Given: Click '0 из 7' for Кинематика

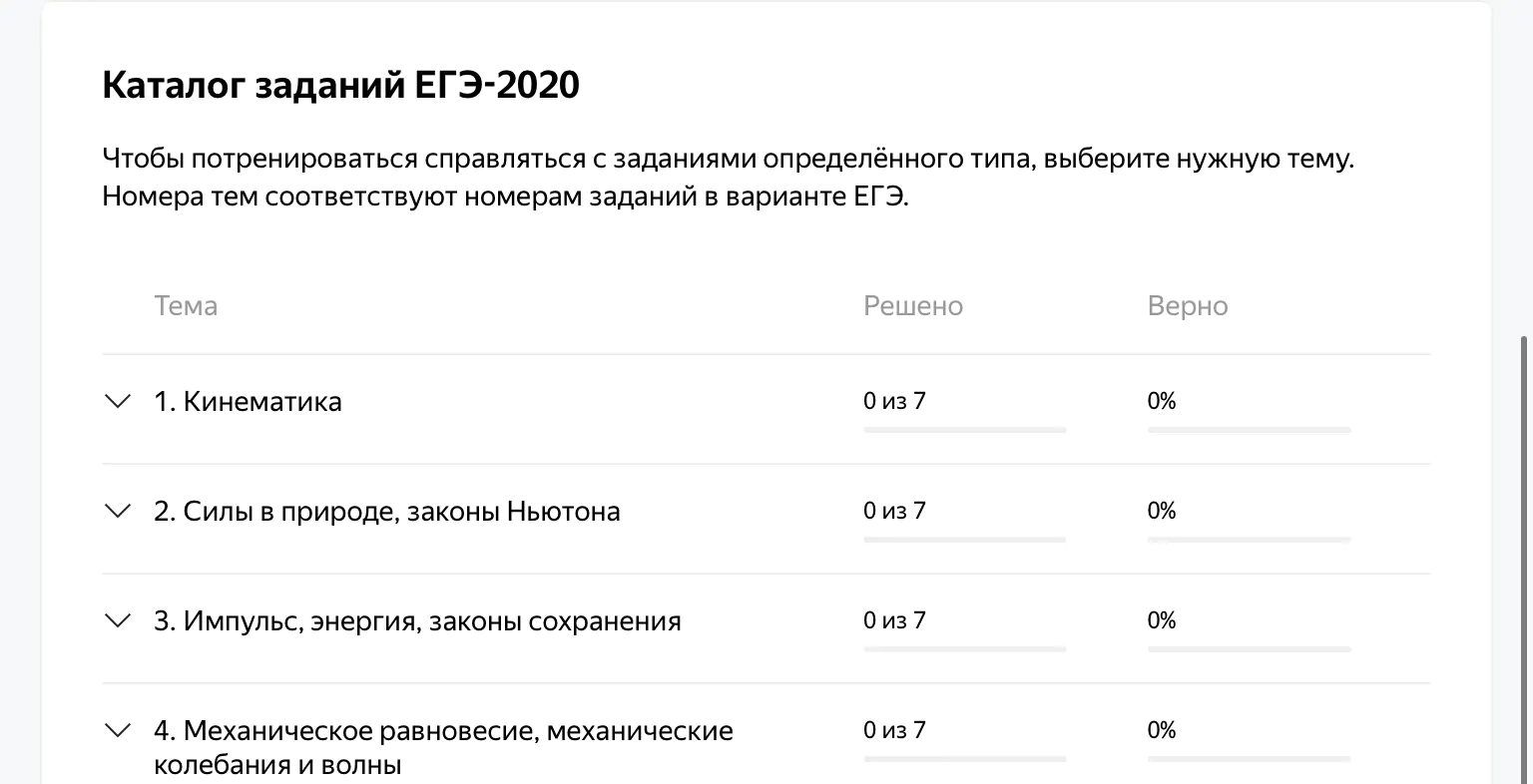Looking at the screenshot, I should (x=894, y=401).
